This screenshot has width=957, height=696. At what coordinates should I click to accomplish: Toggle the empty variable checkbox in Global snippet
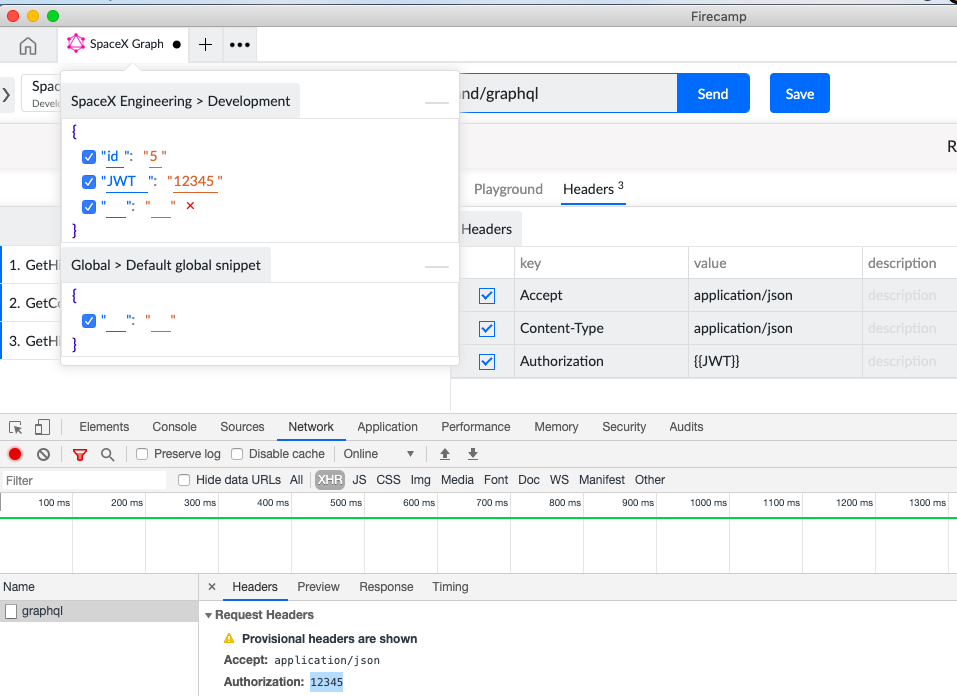89,321
